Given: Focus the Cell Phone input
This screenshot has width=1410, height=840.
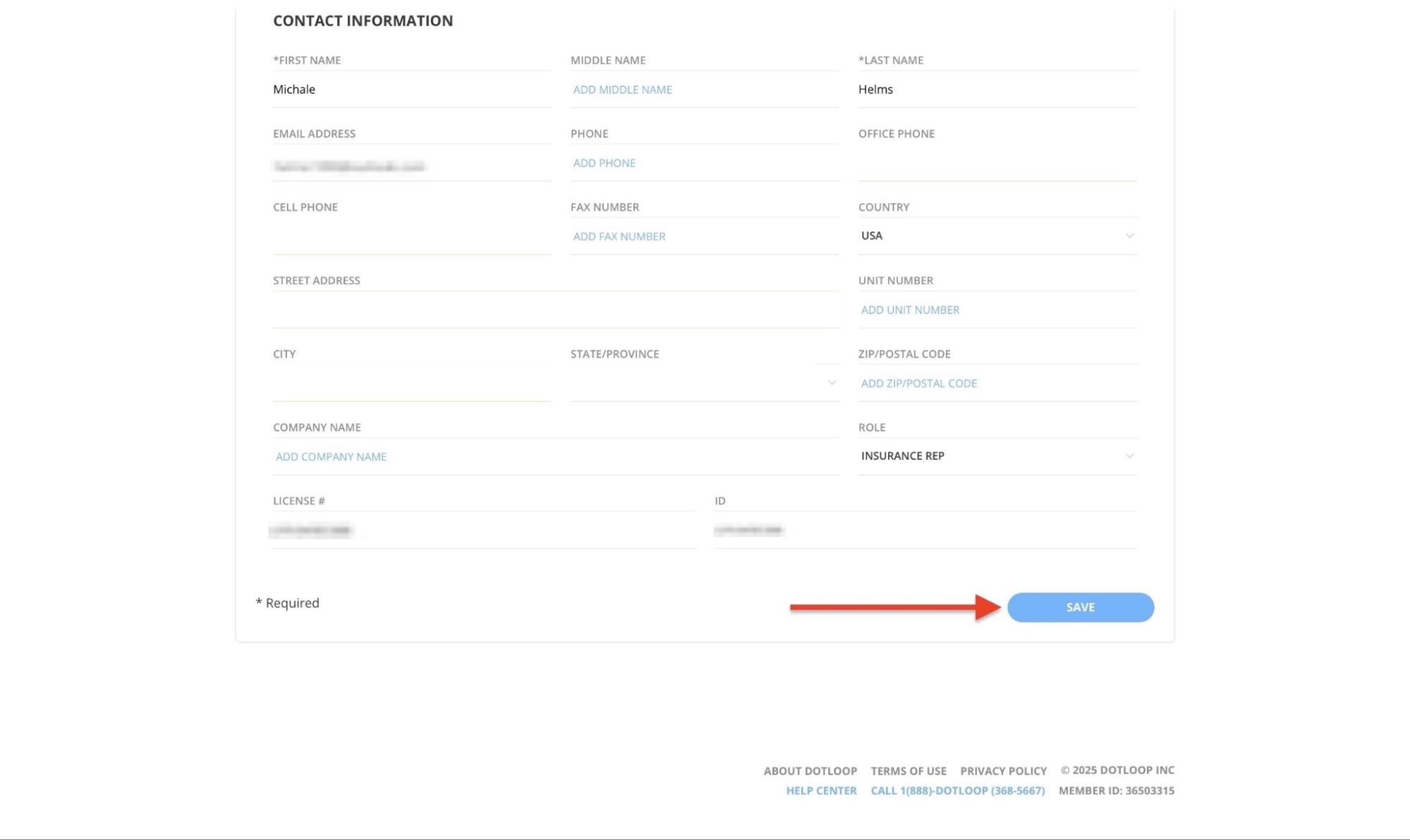Looking at the screenshot, I should tap(411, 238).
